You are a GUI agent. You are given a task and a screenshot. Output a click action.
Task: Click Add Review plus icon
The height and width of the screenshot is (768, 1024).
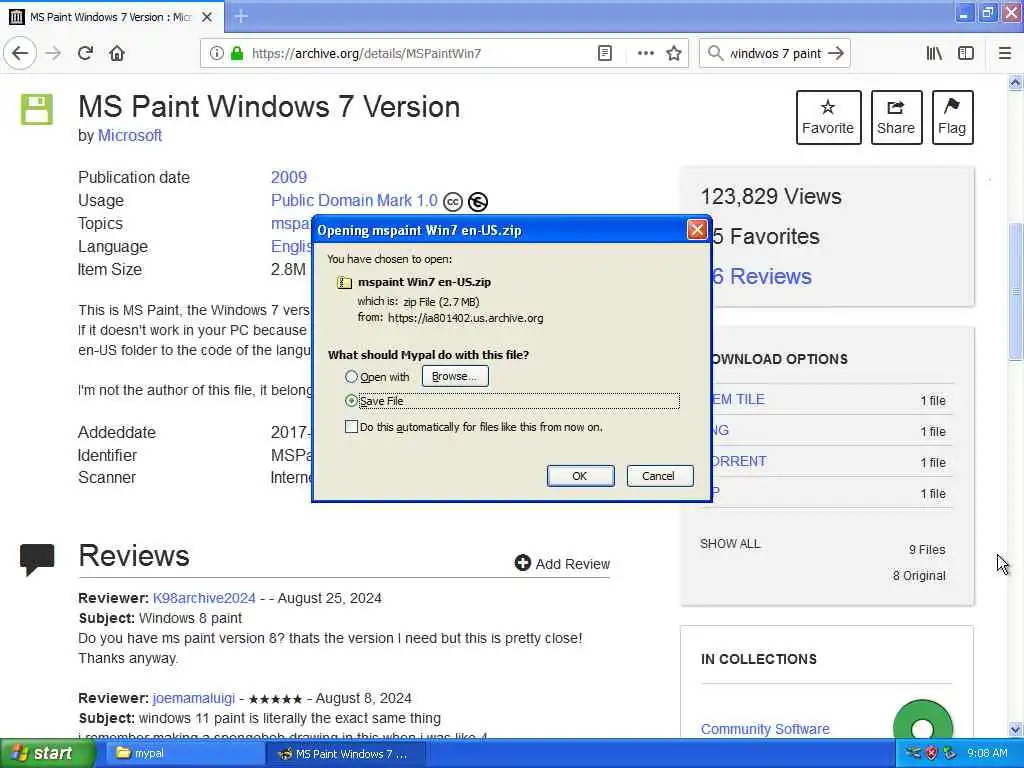click(x=522, y=563)
